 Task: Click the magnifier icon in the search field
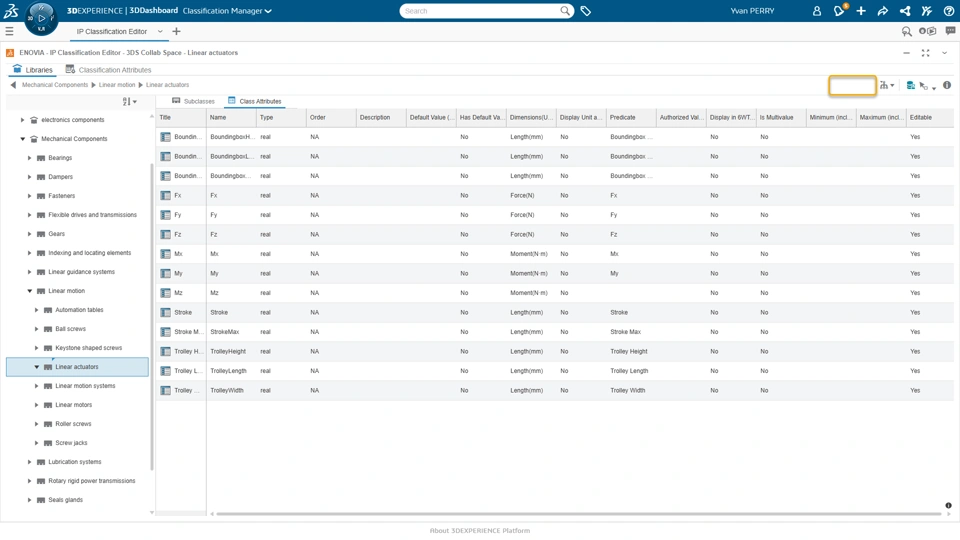(564, 11)
